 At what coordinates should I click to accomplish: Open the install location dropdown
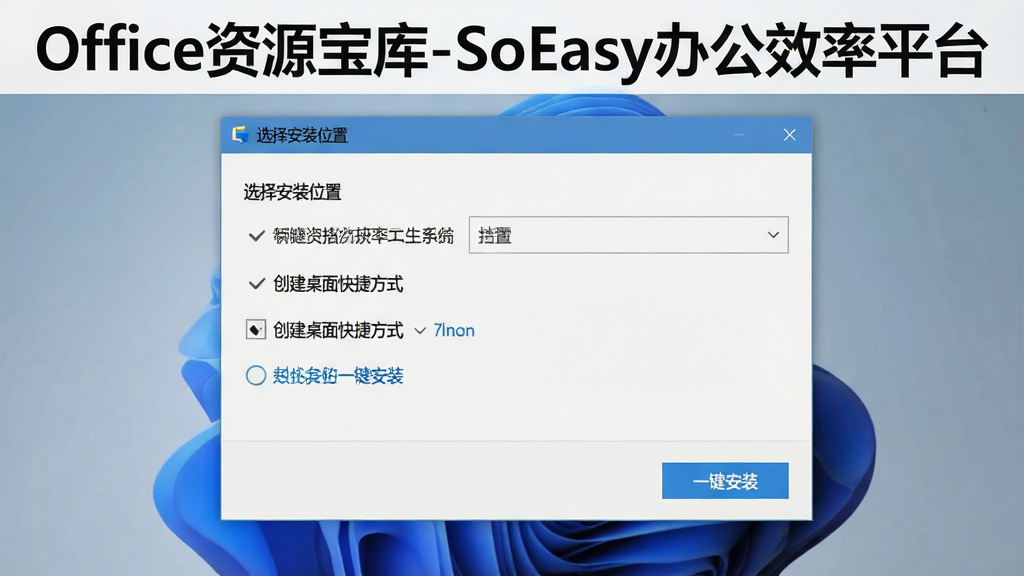click(628, 235)
